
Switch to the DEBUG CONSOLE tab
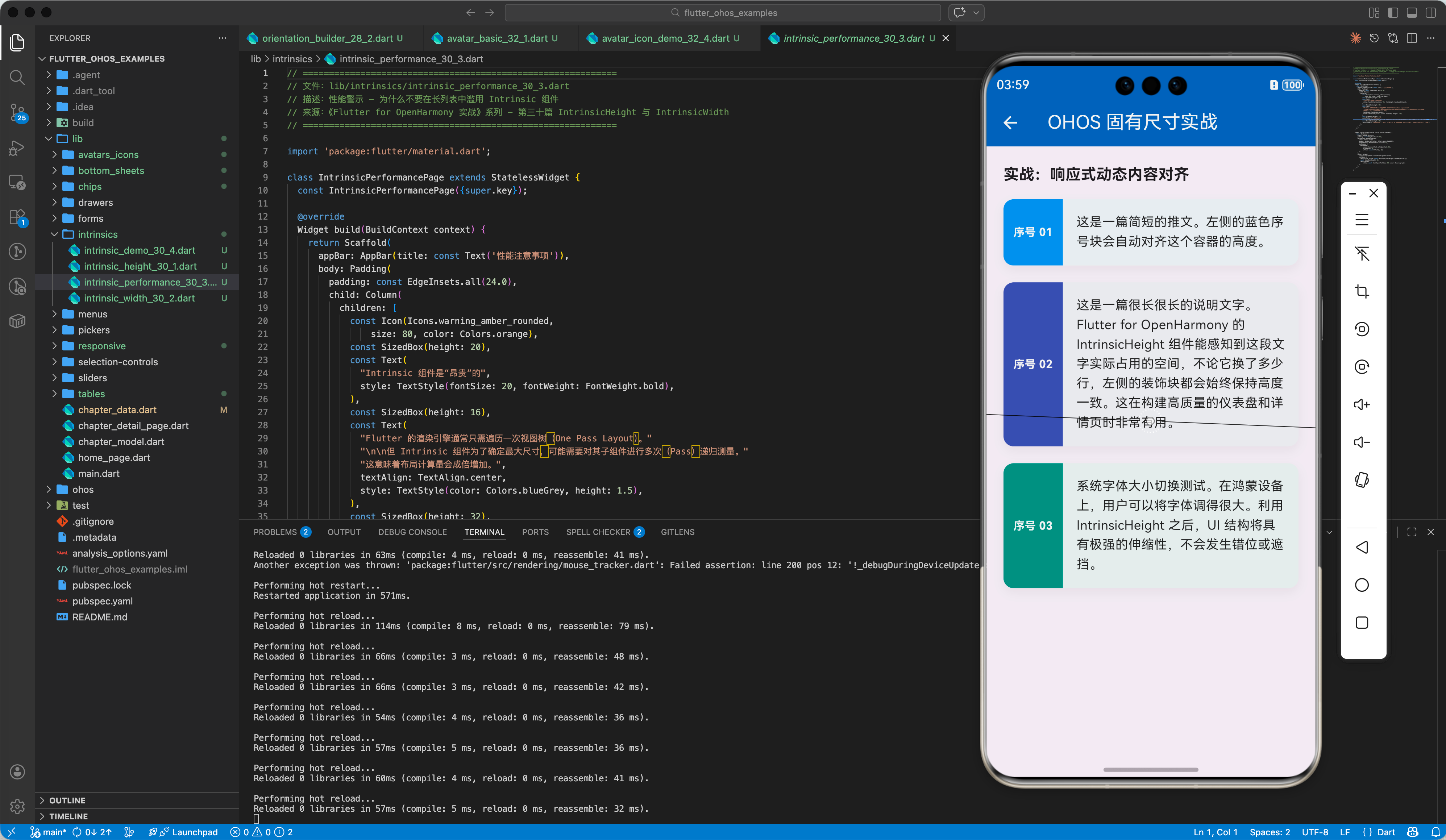coord(412,532)
